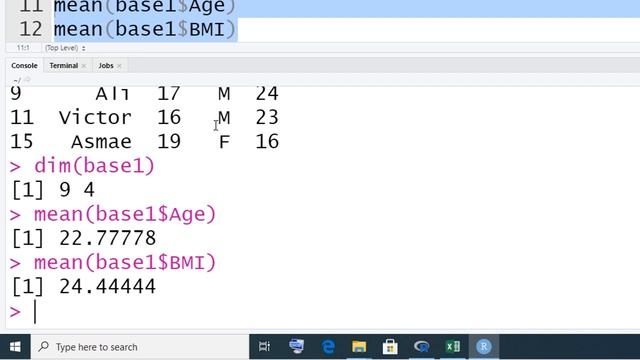Click editor line mean(base1$BMI)
The width and height of the screenshot is (640, 360).
(x=145, y=29)
